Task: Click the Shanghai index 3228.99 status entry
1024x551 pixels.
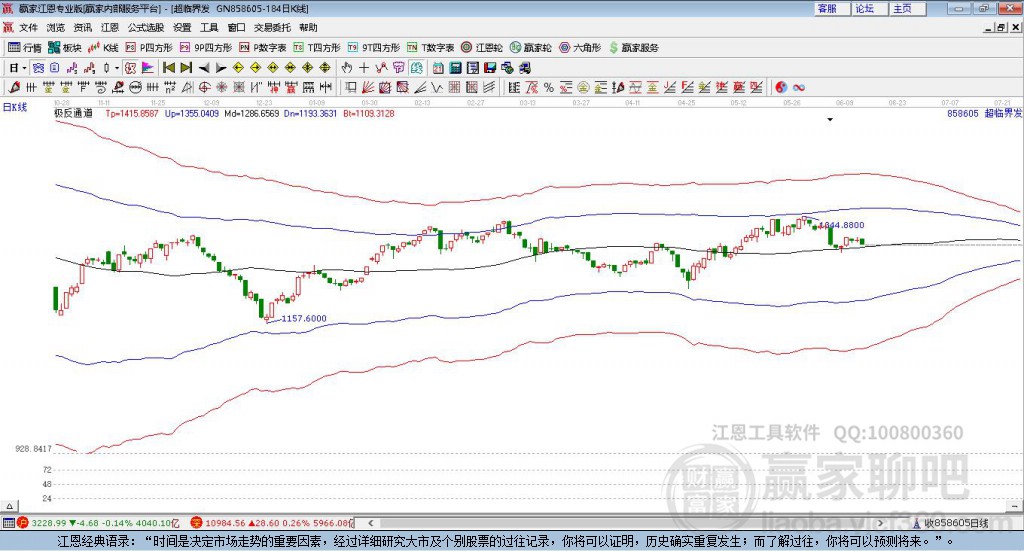Action: tap(98, 523)
